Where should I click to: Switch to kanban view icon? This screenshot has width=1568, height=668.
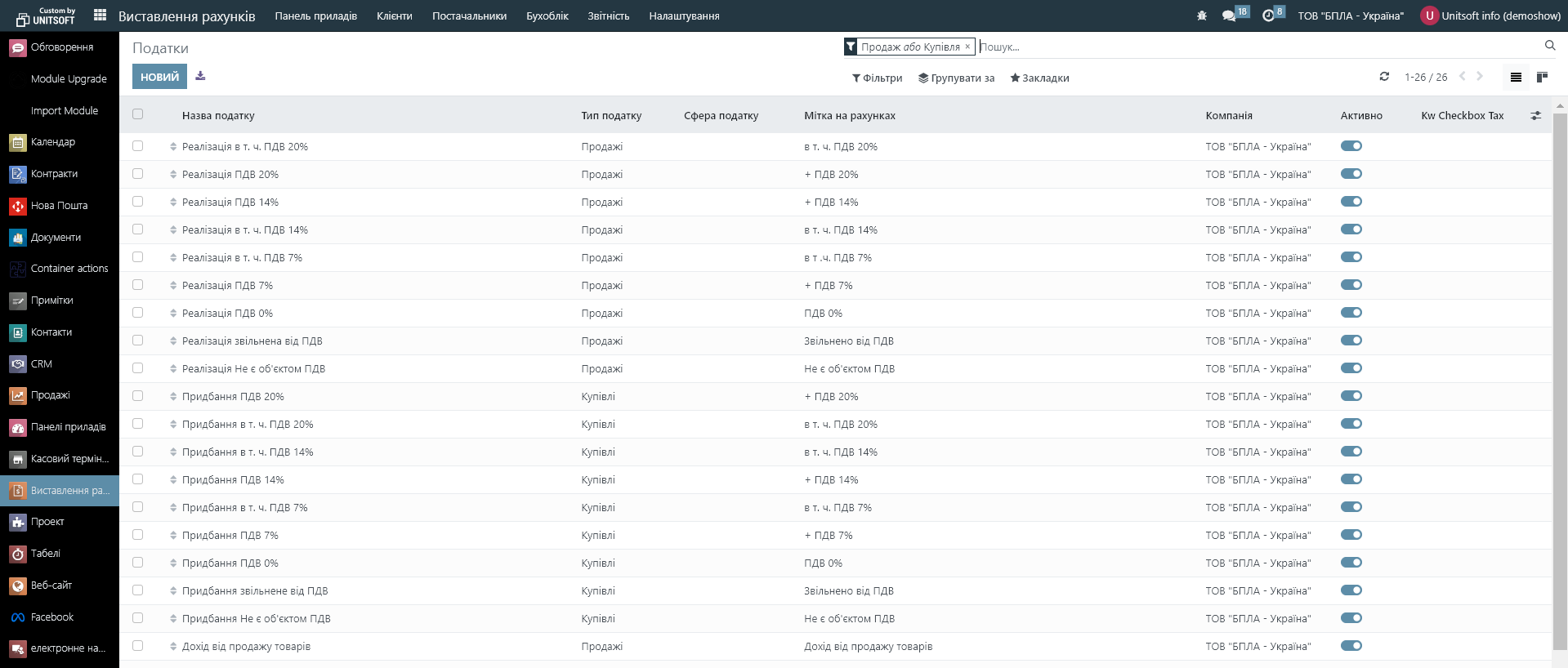click(x=1542, y=77)
